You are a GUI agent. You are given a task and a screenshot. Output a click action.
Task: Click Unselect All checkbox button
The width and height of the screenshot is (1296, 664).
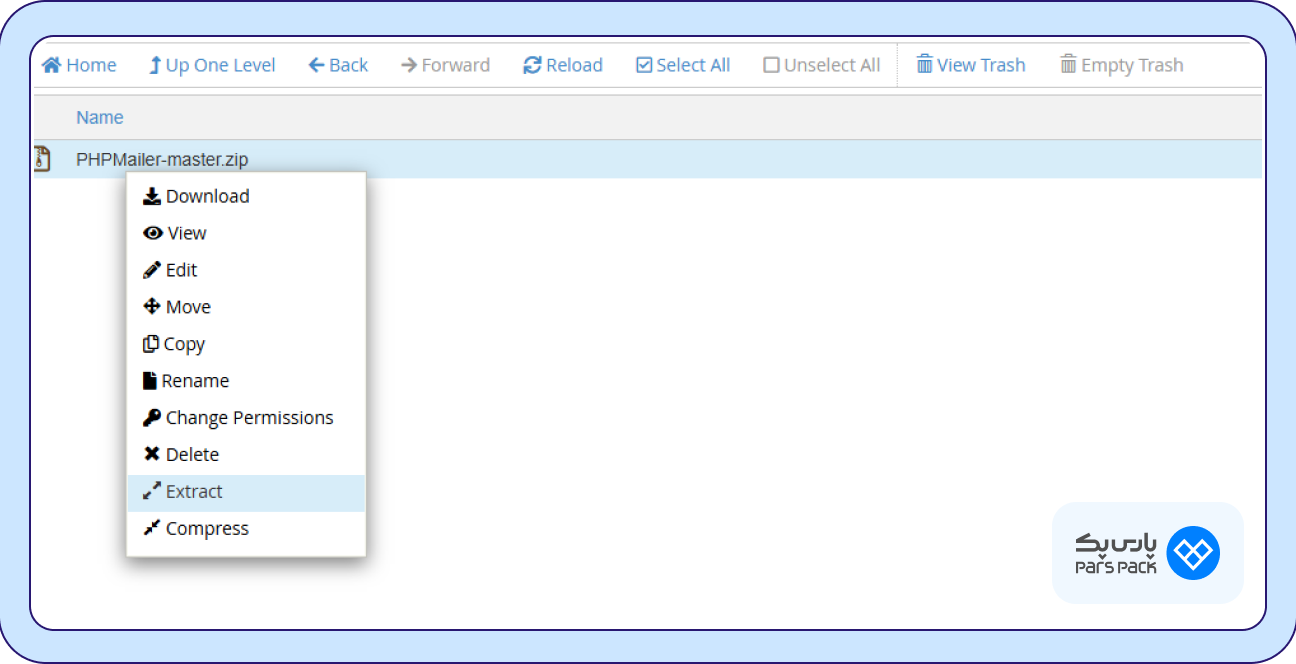(821, 65)
